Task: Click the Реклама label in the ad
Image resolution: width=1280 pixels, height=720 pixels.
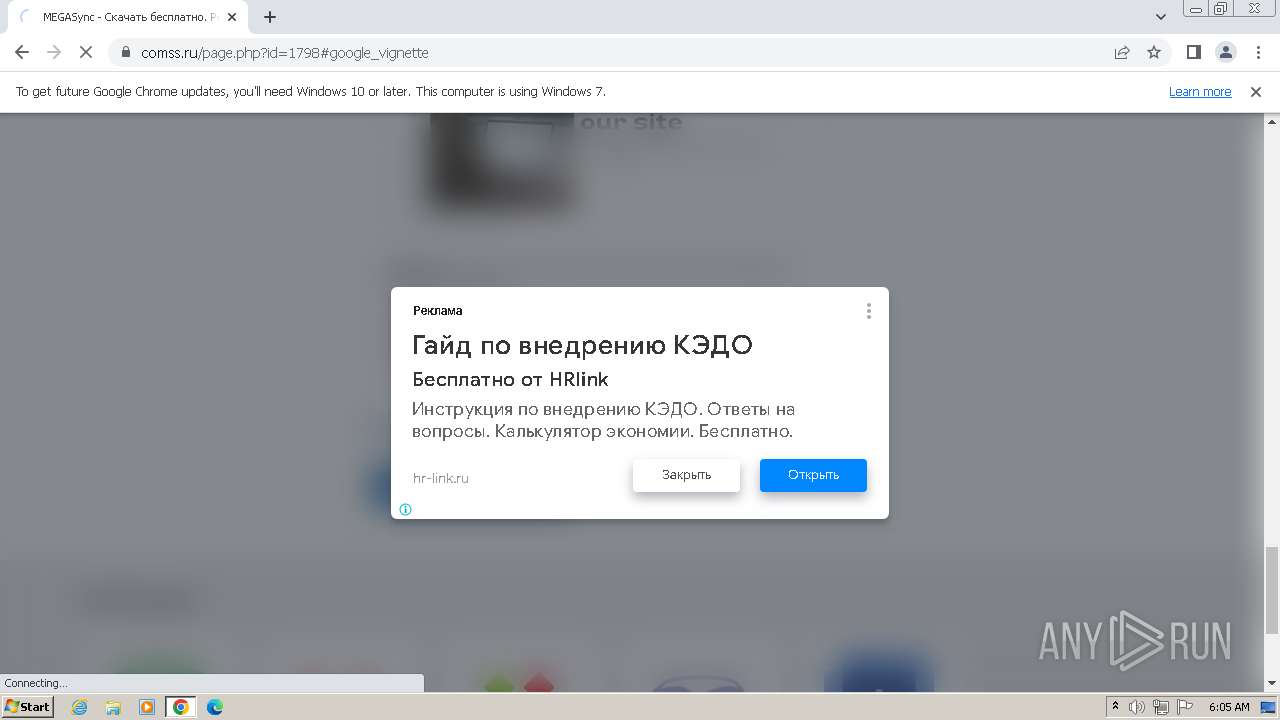Action: pyautogui.click(x=438, y=310)
